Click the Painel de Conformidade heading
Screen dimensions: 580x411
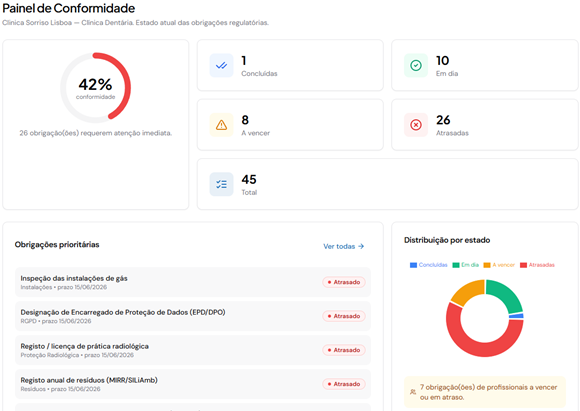[x=68, y=8]
